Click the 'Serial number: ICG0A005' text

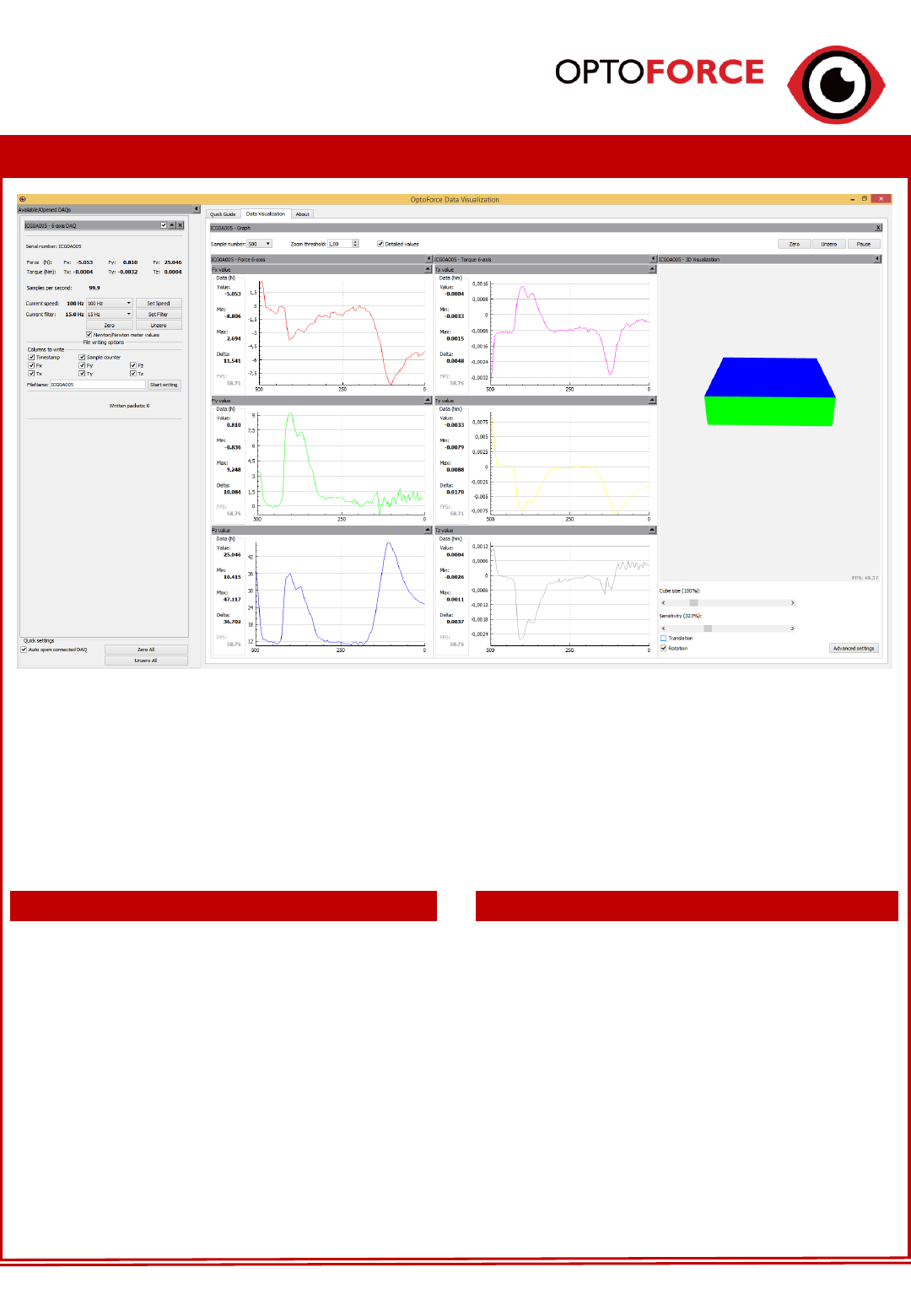[x=53, y=246]
